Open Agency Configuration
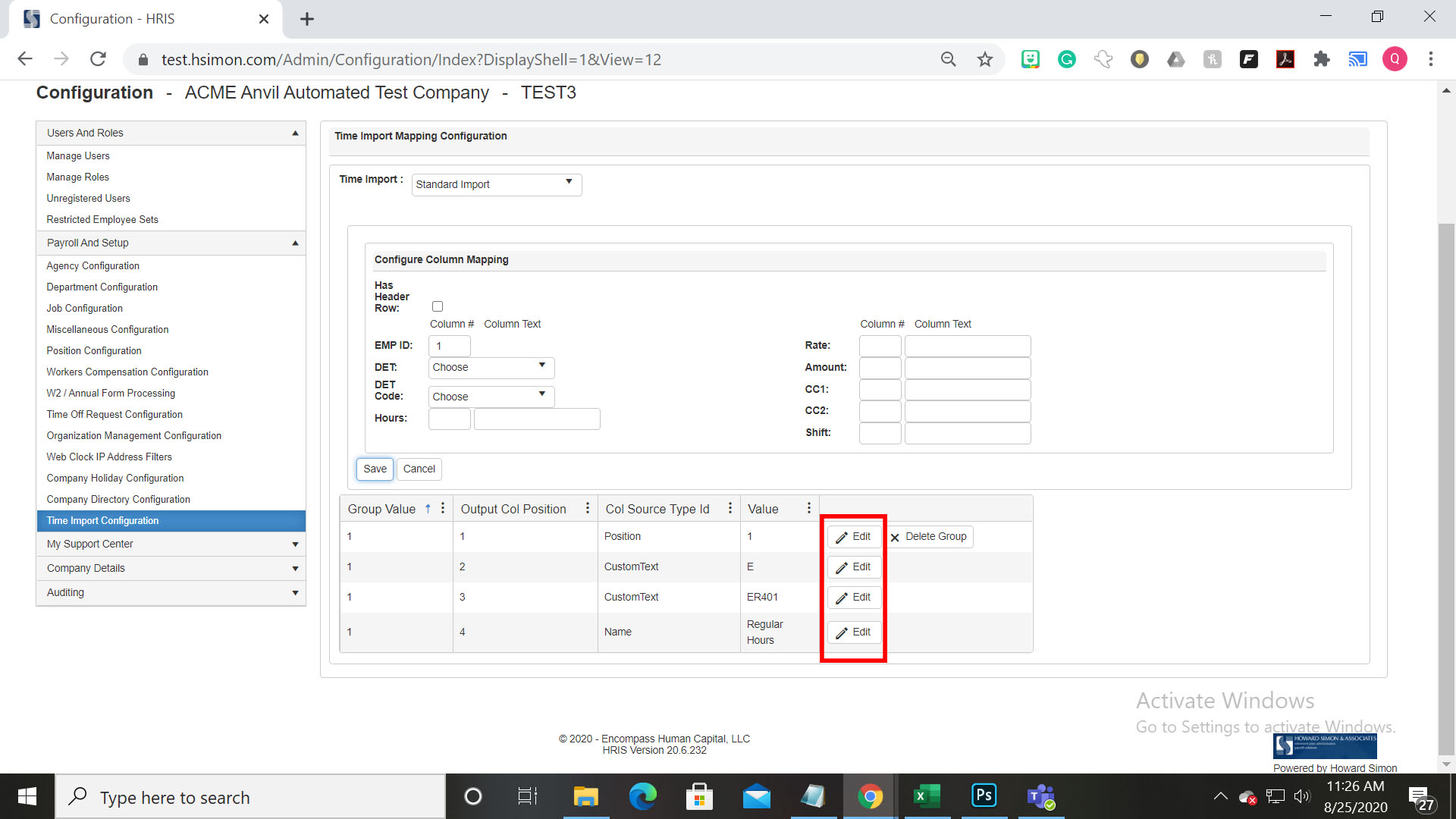 point(93,265)
